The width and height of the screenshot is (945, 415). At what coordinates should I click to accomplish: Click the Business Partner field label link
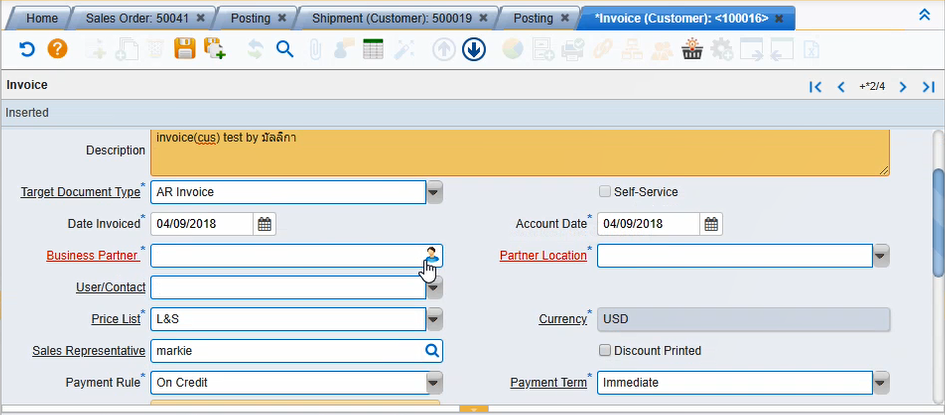click(x=92, y=256)
